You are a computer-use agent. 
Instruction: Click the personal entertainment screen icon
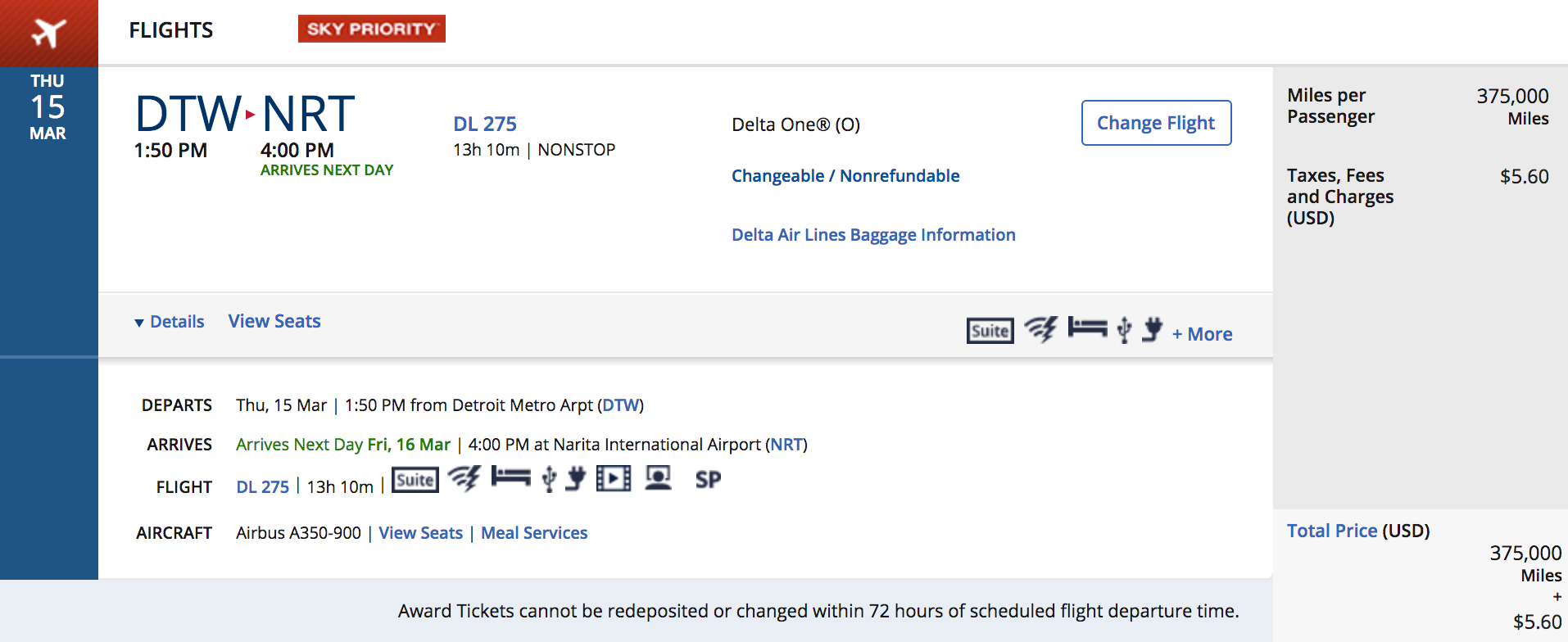658,478
